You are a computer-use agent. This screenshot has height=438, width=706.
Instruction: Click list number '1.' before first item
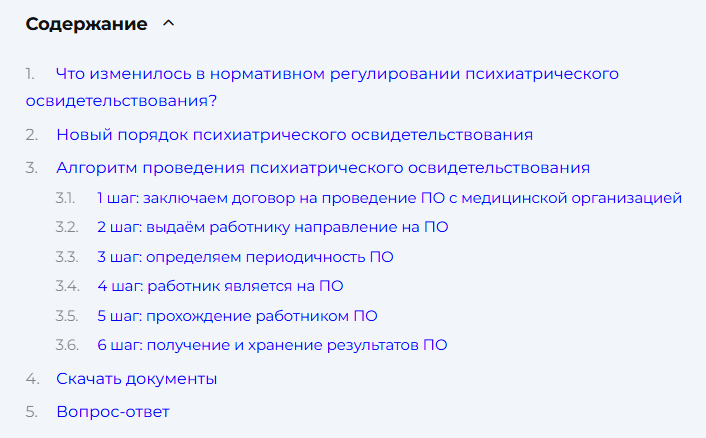click(x=30, y=74)
